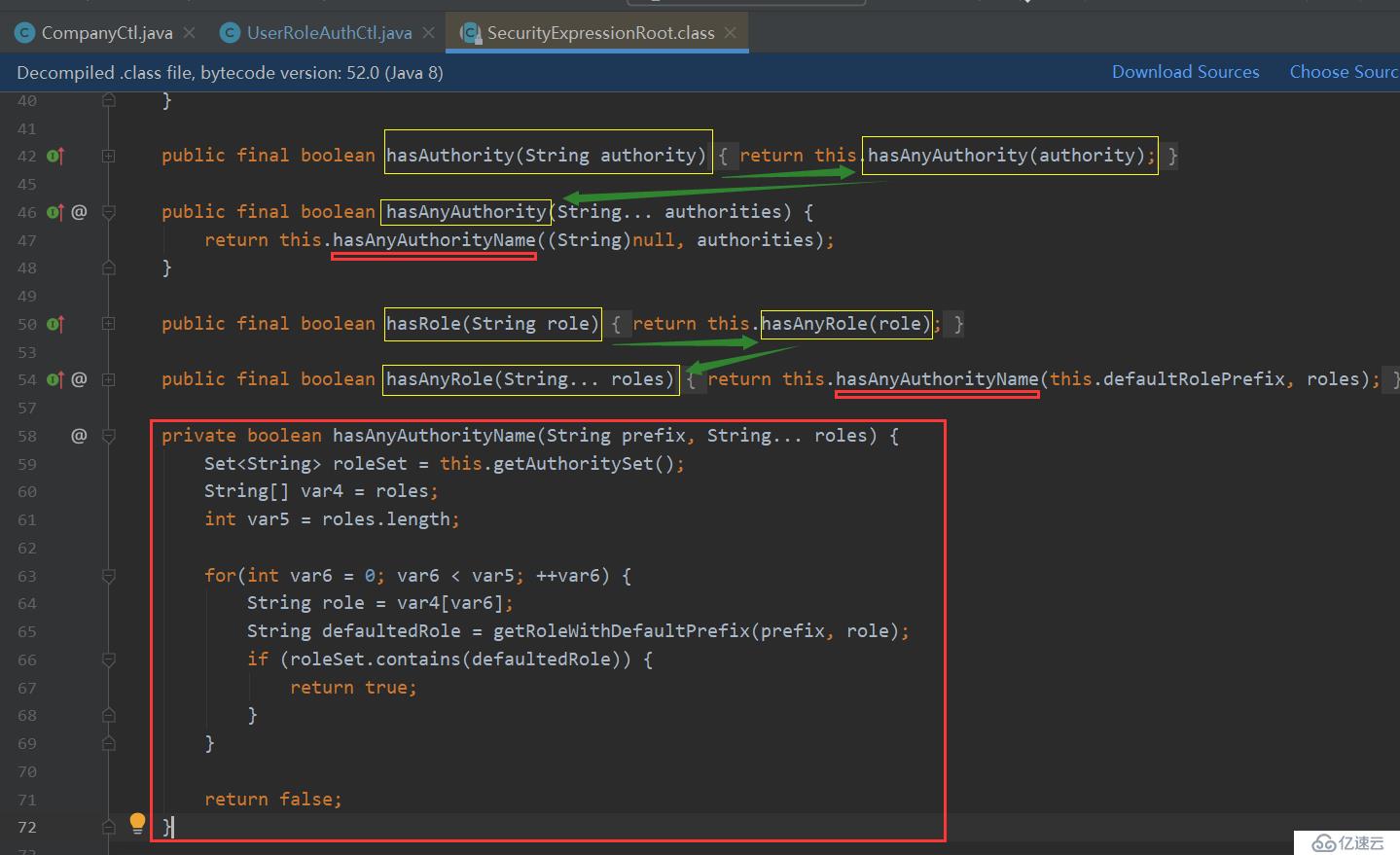1400x855 pixels.
Task: Click the fold end marker on line 68
Action: pyautogui.click(x=109, y=715)
